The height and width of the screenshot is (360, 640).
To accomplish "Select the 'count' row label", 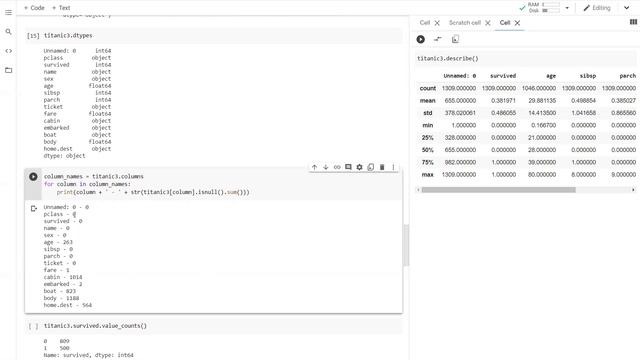I will pyautogui.click(x=427, y=88).
